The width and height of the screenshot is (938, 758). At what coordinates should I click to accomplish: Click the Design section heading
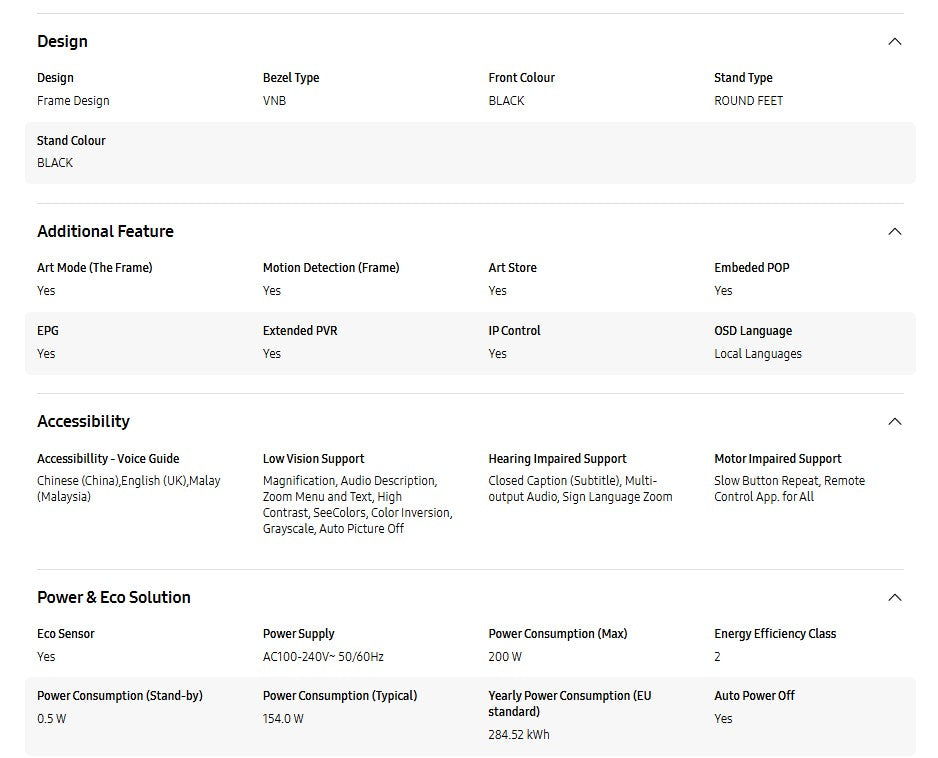pos(62,42)
